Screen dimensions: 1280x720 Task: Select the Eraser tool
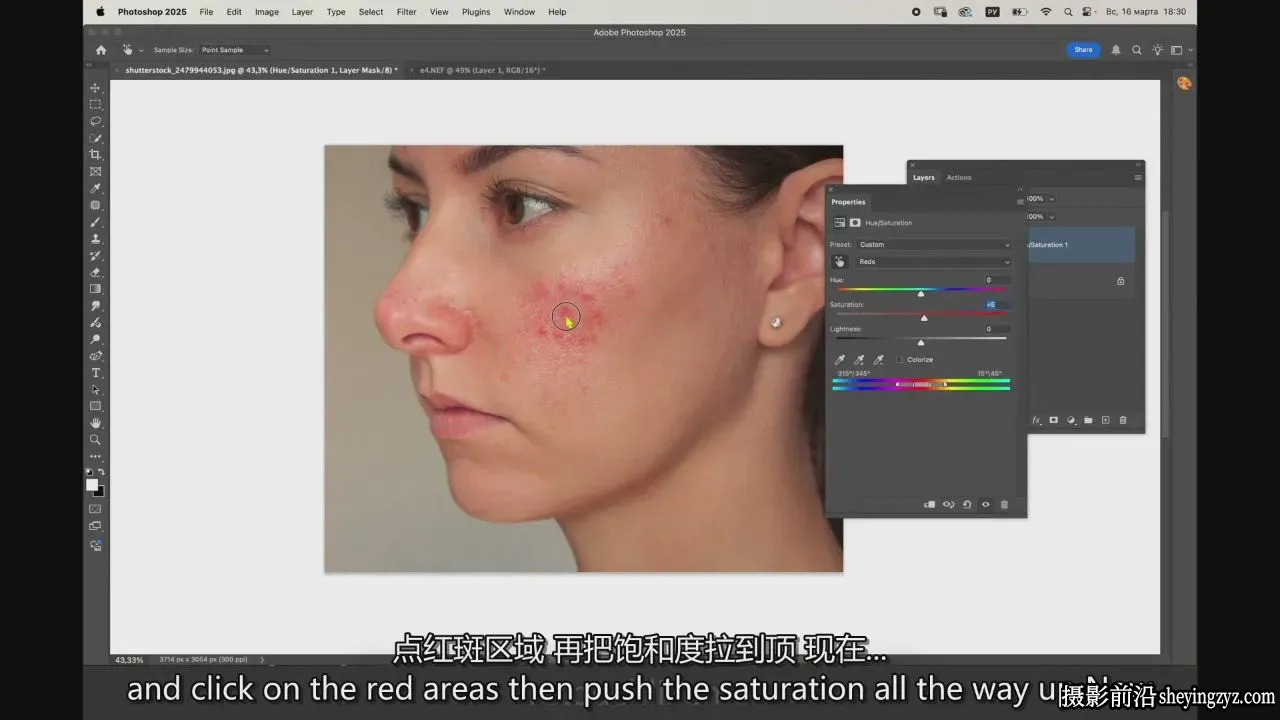96,272
